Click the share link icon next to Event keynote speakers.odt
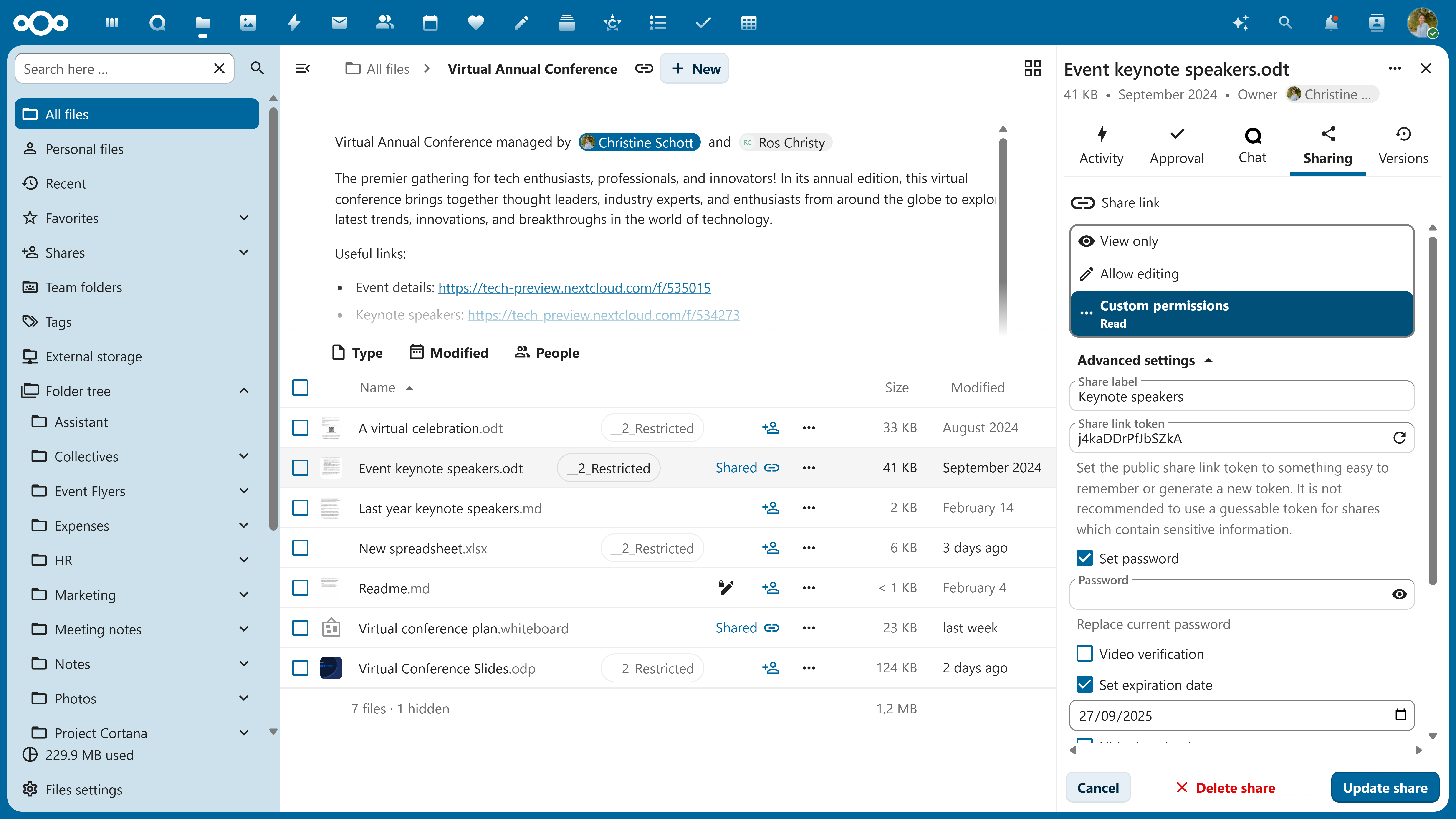 771,468
